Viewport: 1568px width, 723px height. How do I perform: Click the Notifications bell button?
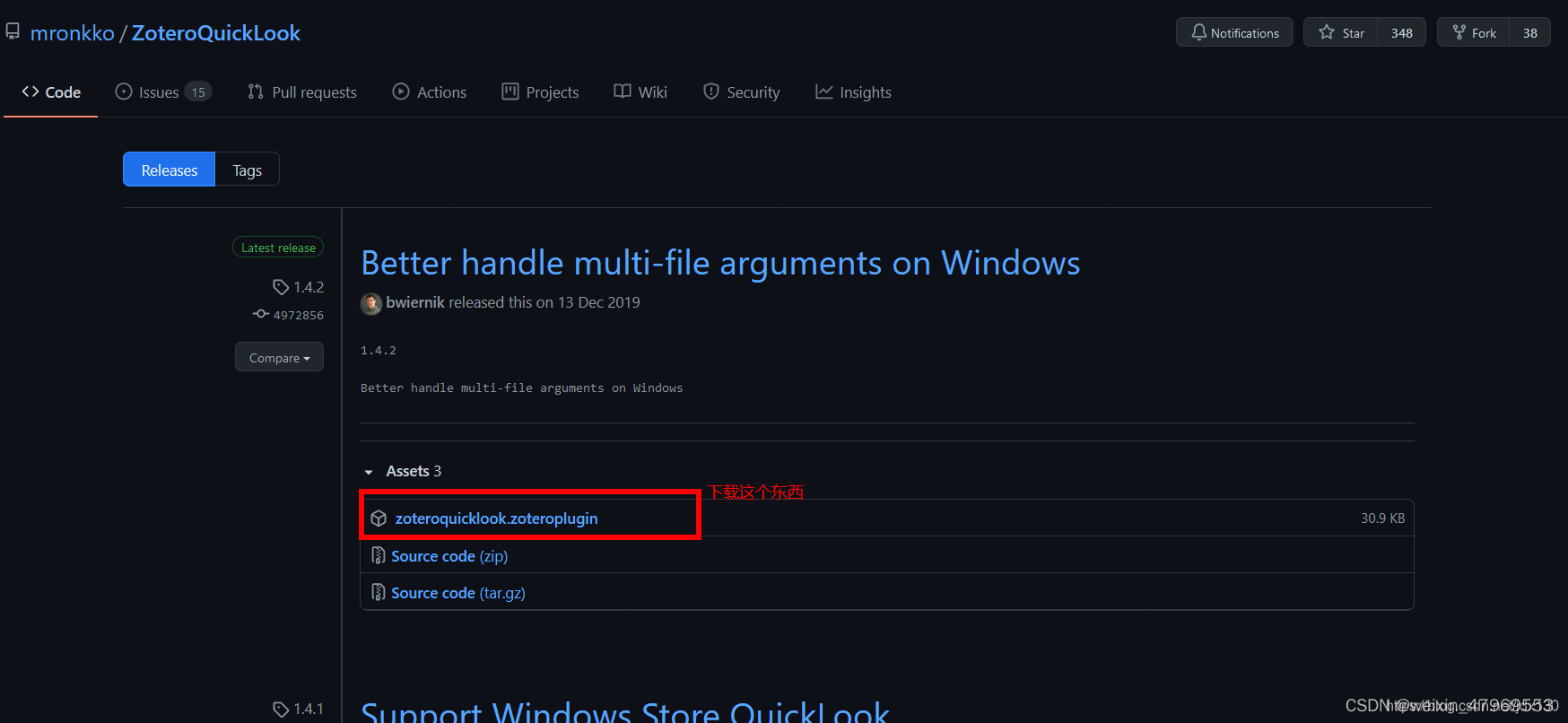click(1234, 32)
